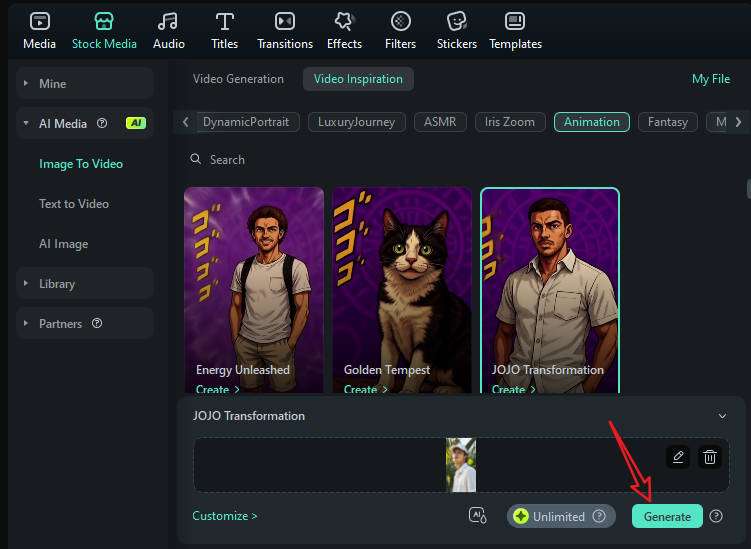
Task: Select the LuxuryJourney category chip
Action: coord(357,122)
